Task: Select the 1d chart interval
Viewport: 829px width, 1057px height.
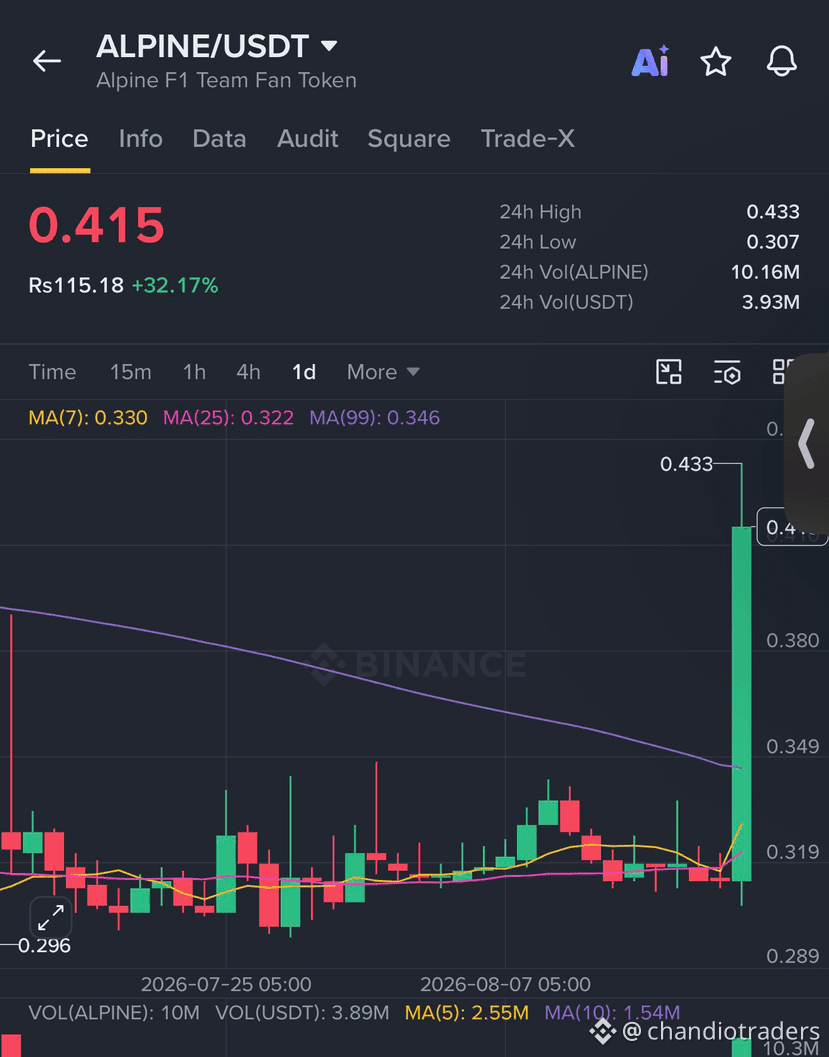Action: point(304,372)
